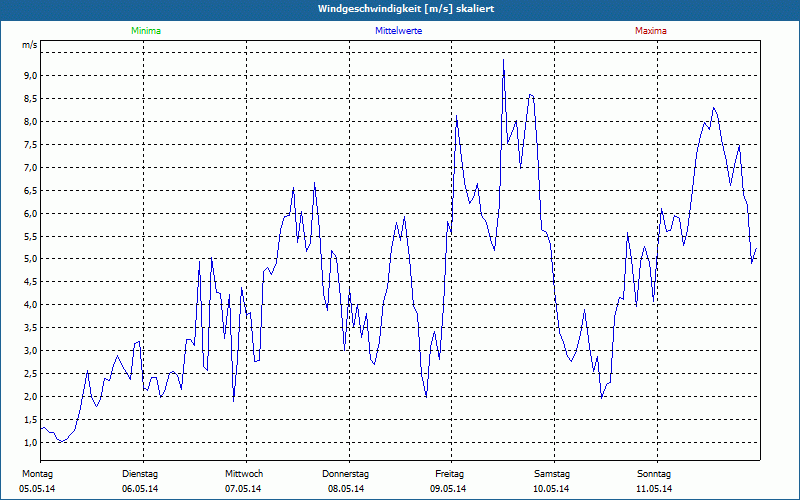Click the Freitag day label
Screen dimensions: 800x500
coord(449,474)
